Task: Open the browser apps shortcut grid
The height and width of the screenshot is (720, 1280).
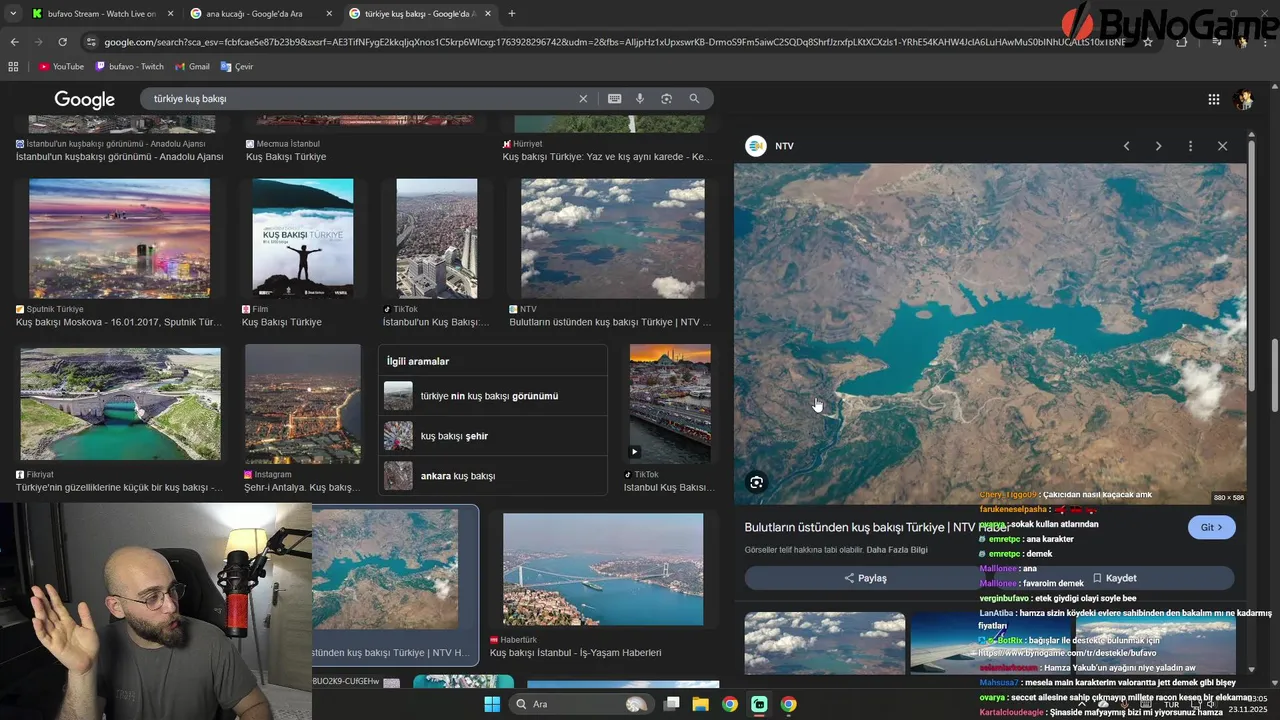Action: click(13, 66)
